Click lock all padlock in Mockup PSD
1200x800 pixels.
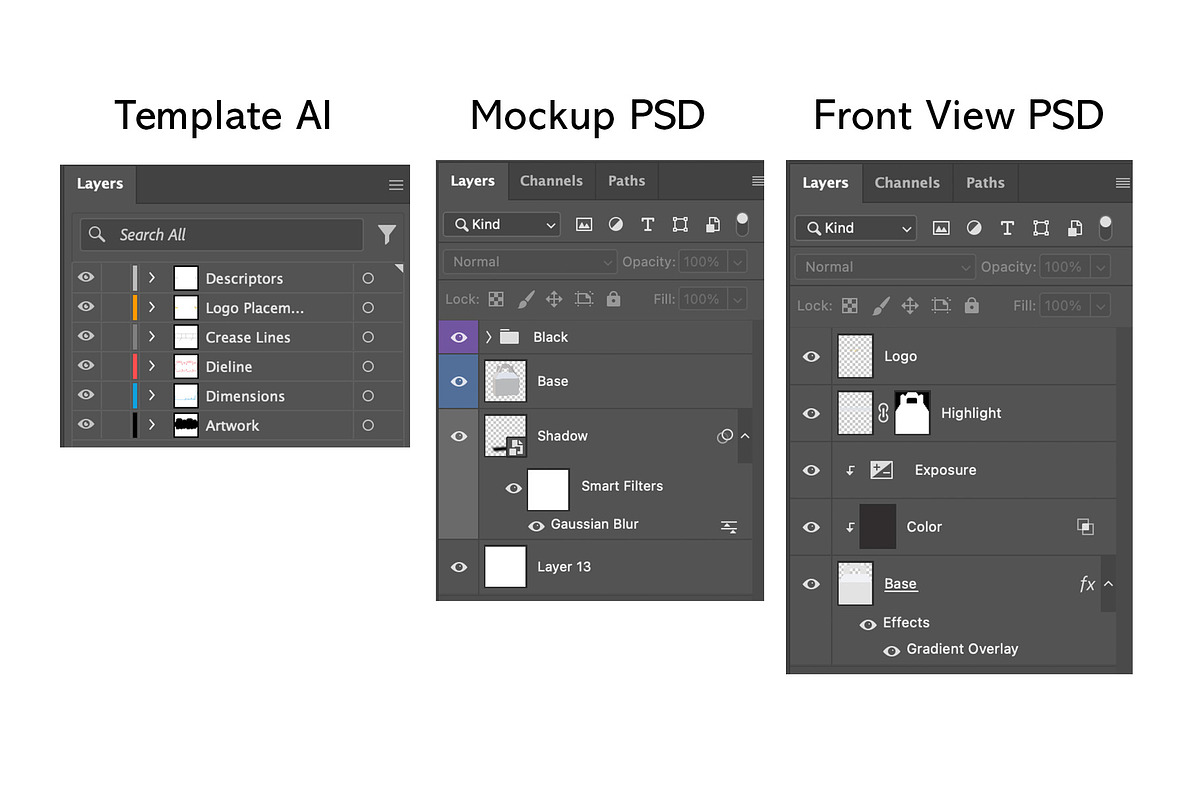(x=613, y=299)
